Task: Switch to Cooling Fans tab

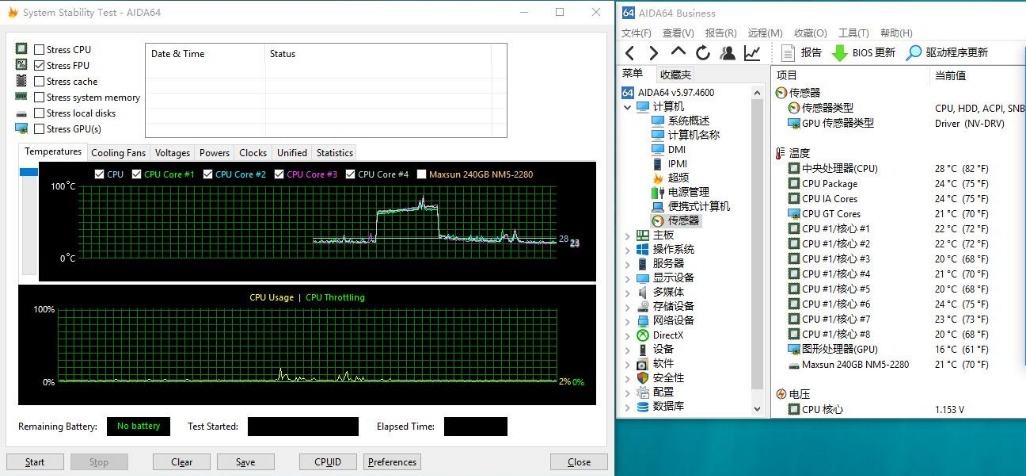Action: pos(118,153)
